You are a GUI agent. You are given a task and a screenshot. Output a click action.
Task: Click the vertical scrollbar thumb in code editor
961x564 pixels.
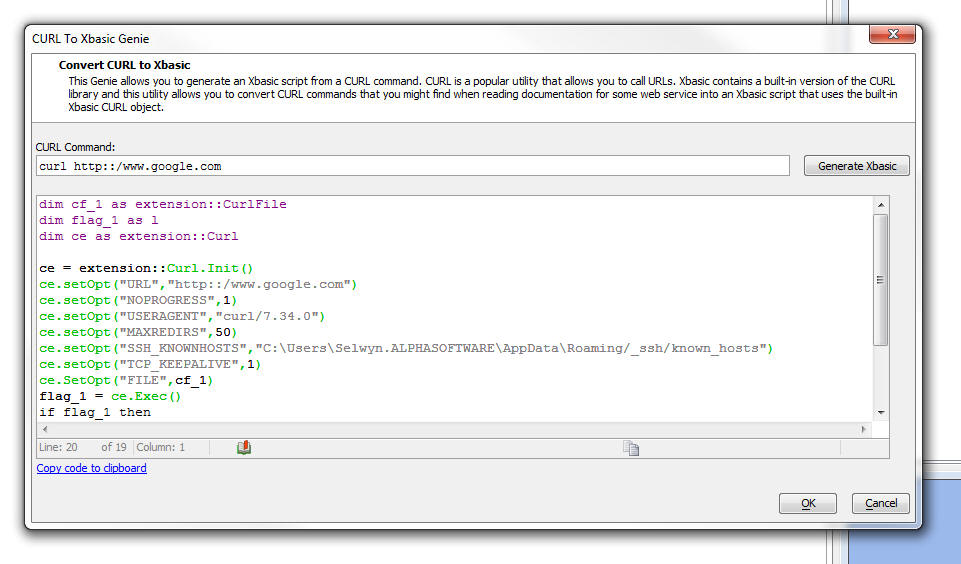pyautogui.click(x=881, y=280)
